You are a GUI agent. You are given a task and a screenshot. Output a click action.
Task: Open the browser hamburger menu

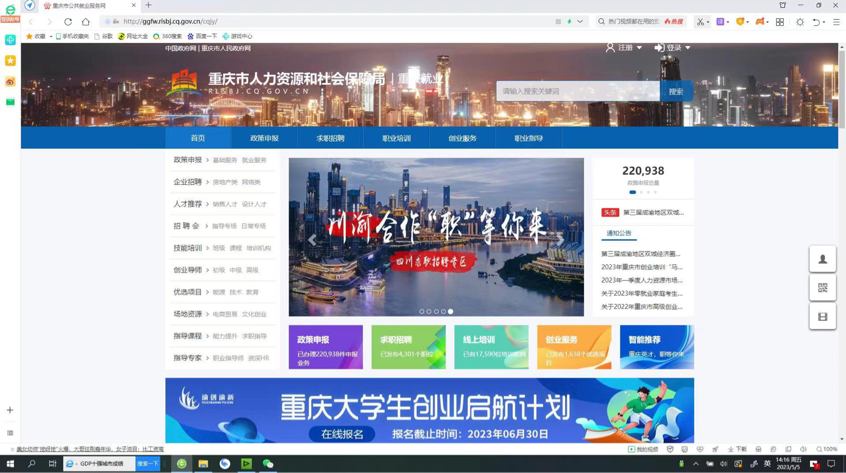[836, 22]
